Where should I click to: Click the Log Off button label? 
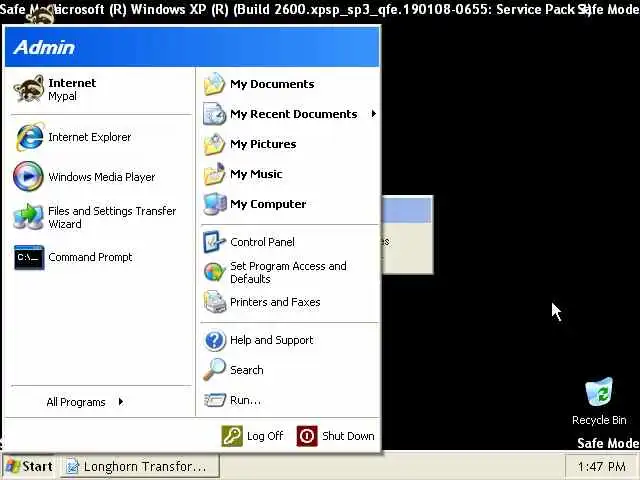(x=265, y=436)
